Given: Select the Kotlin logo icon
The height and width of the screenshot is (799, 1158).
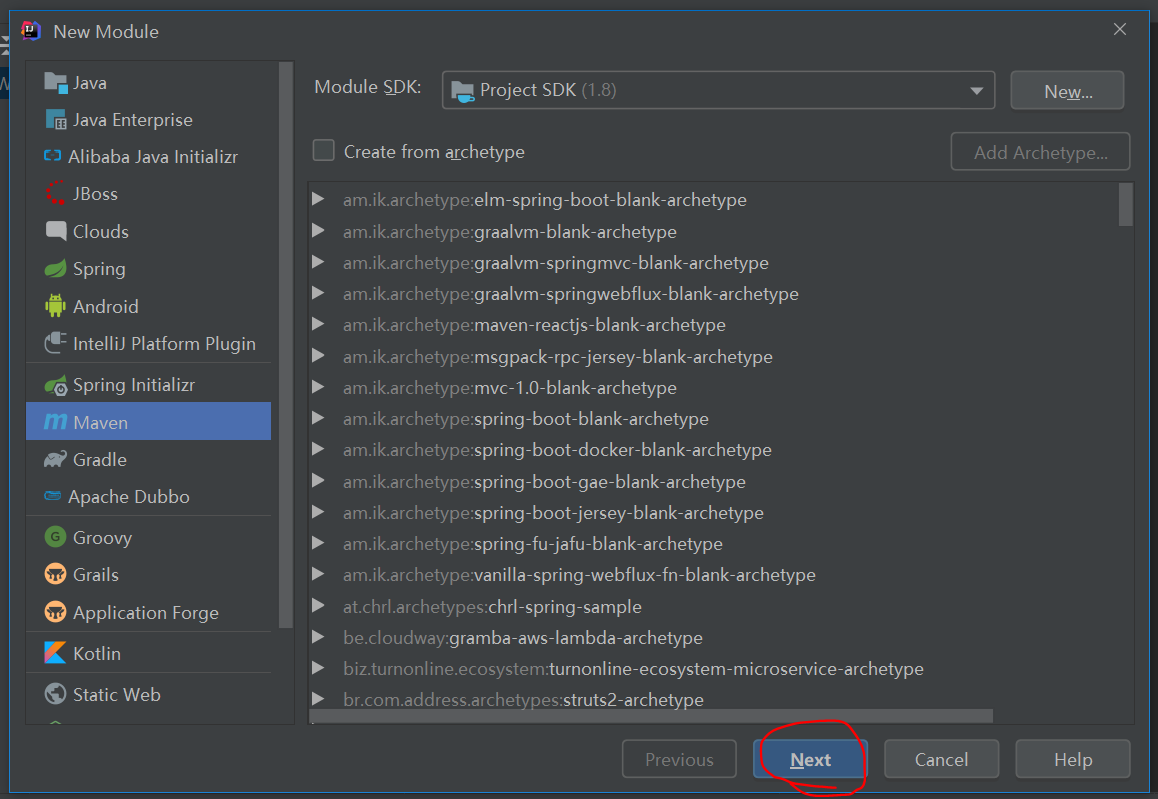Looking at the screenshot, I should tap(56, 654).
